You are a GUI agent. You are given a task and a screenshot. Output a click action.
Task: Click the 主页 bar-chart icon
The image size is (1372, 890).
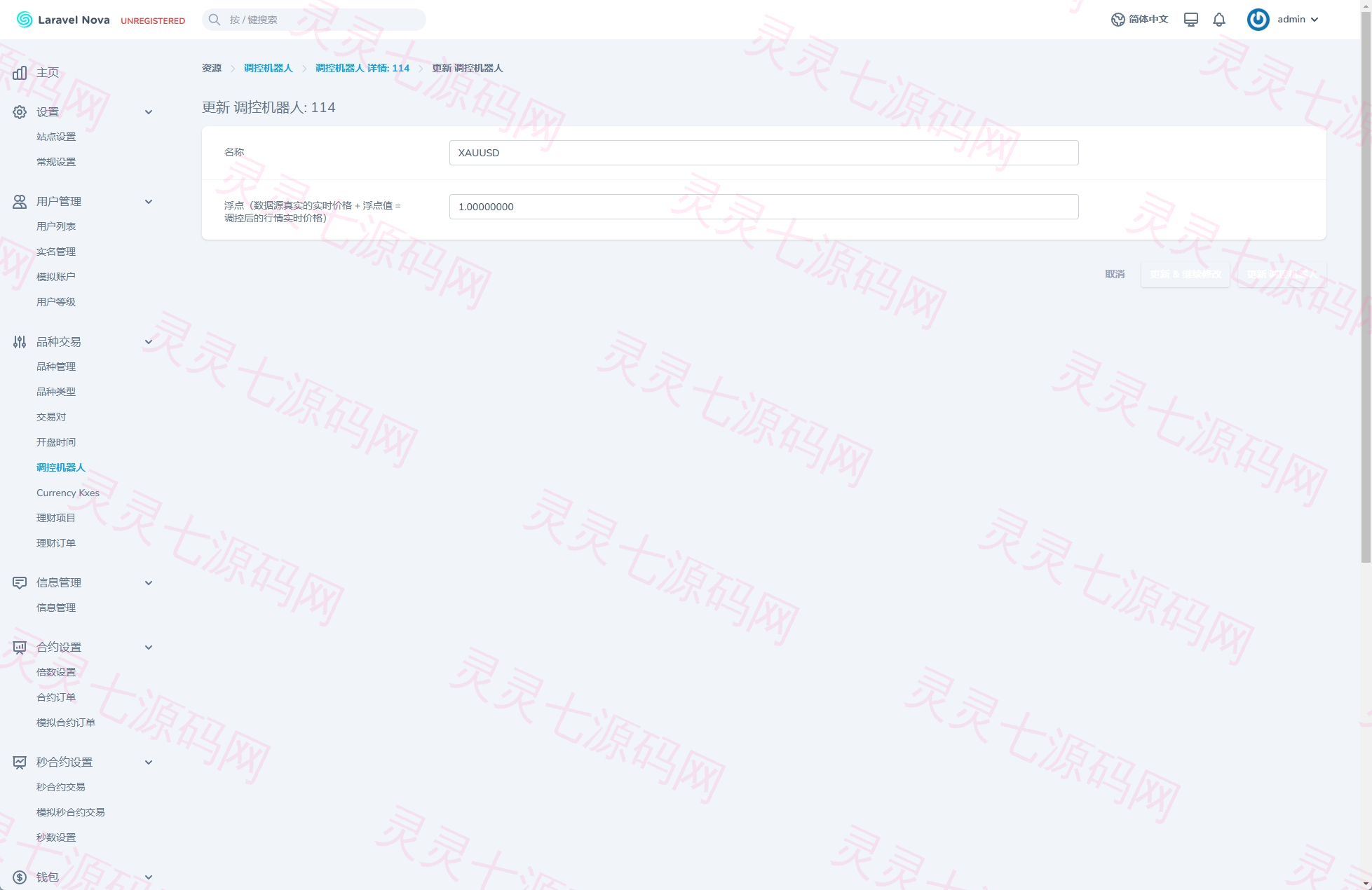tap(20, 73)
